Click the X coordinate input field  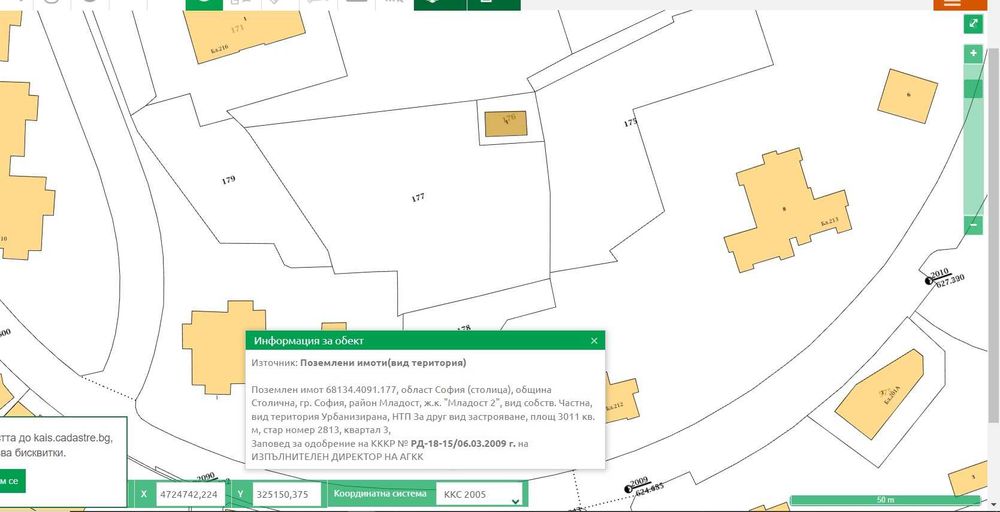[x=192, y=494]
